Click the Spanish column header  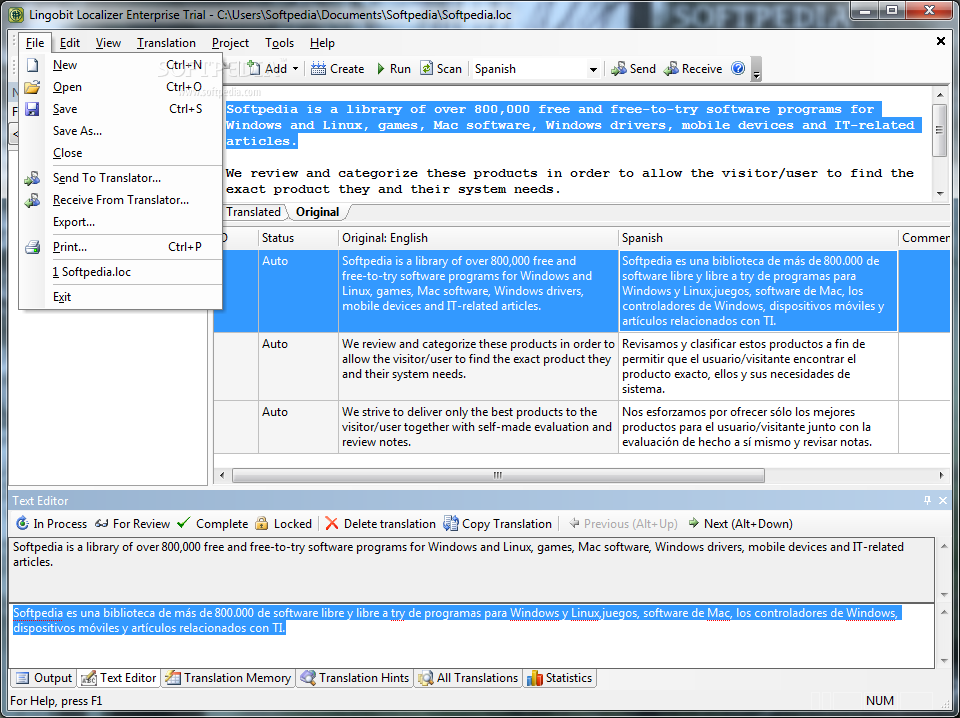pyautogui.click(x=758, y=237)
